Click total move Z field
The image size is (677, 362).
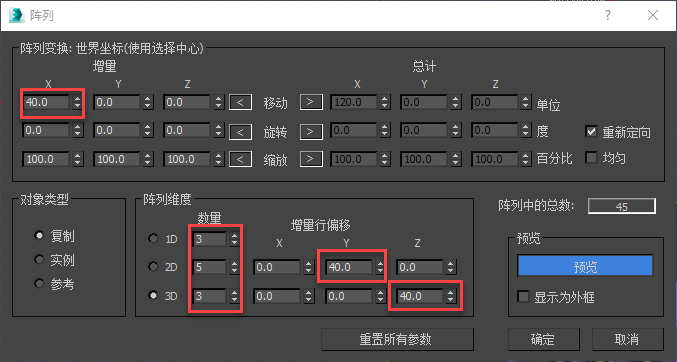(495, 102)
